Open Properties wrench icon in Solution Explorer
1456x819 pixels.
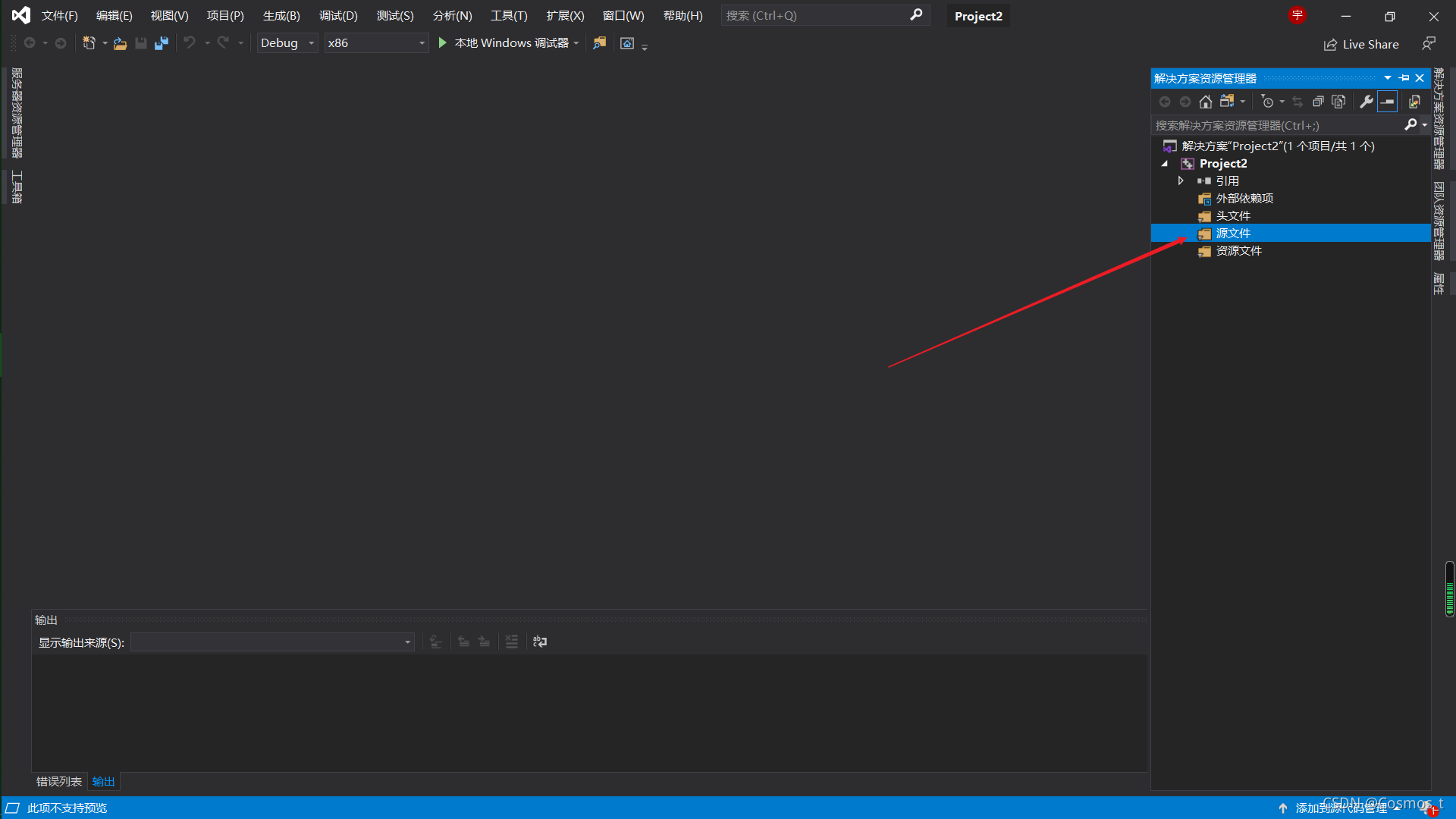pyautogui.click(x=1366, y=102)
